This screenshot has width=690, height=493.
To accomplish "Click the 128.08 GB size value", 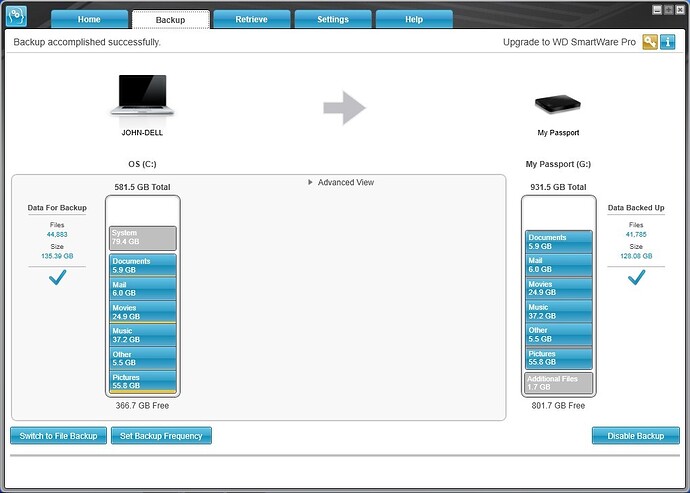I will coord(636,256).
